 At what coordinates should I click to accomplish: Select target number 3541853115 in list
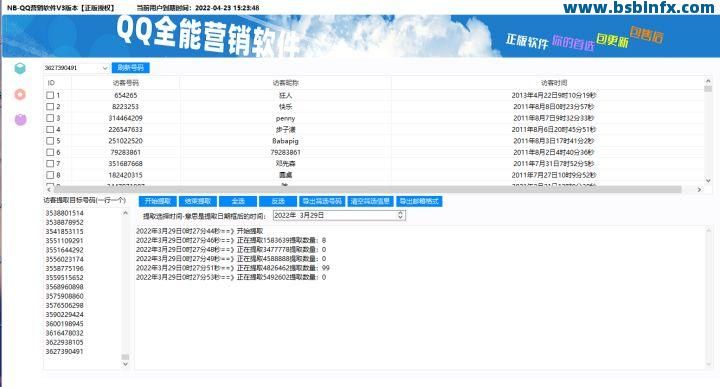64,231
